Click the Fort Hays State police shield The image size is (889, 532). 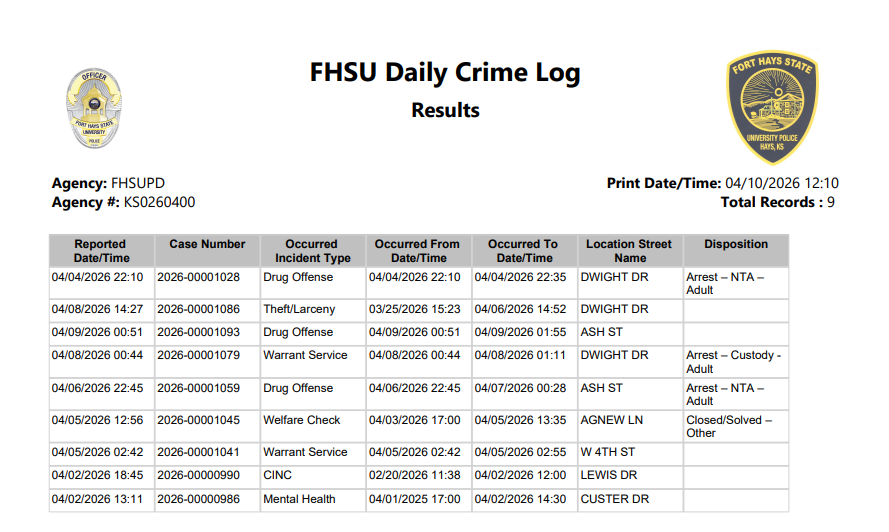click(x=772, y=107)
